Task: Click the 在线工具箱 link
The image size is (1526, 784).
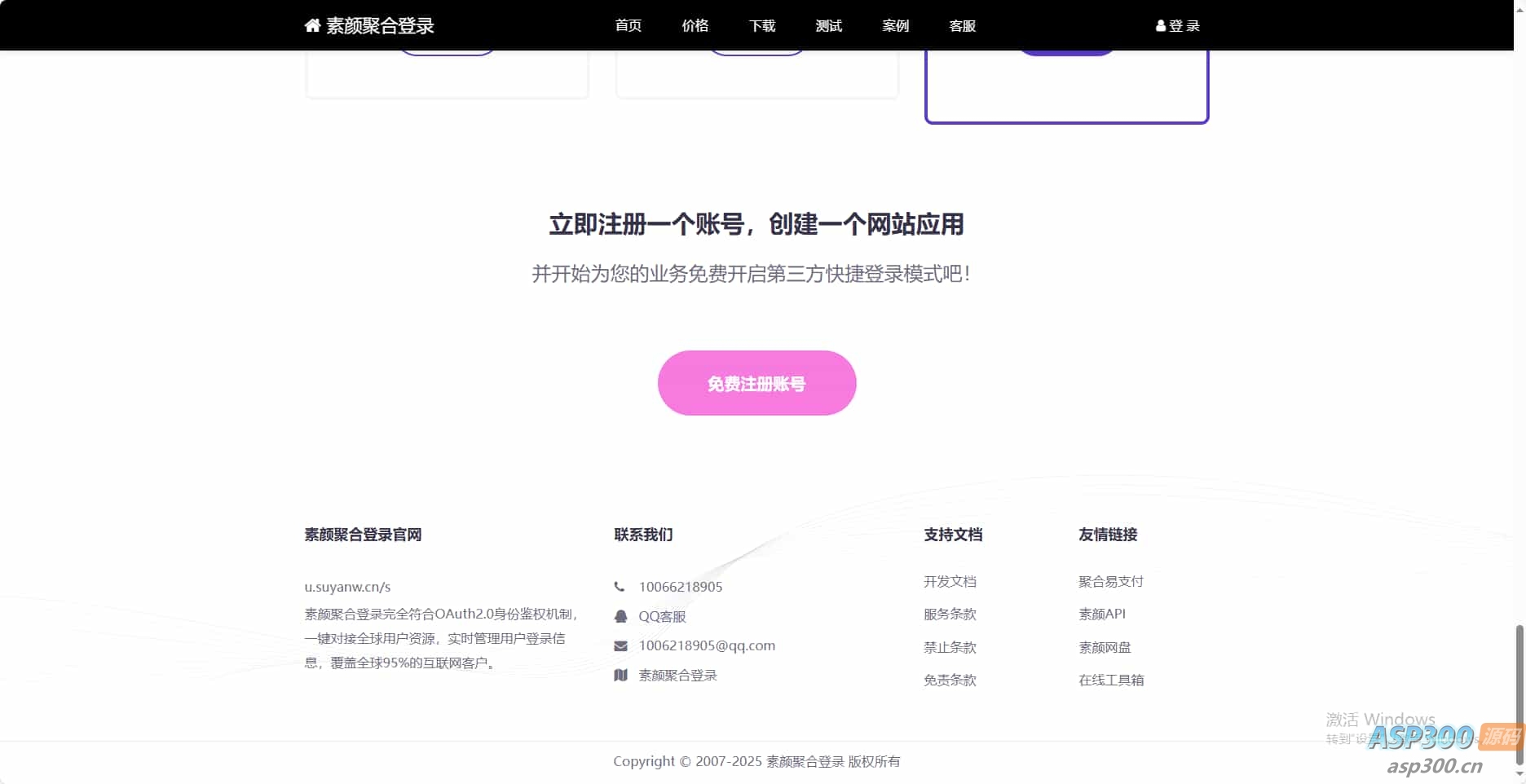Action: tap(1112, 679)
